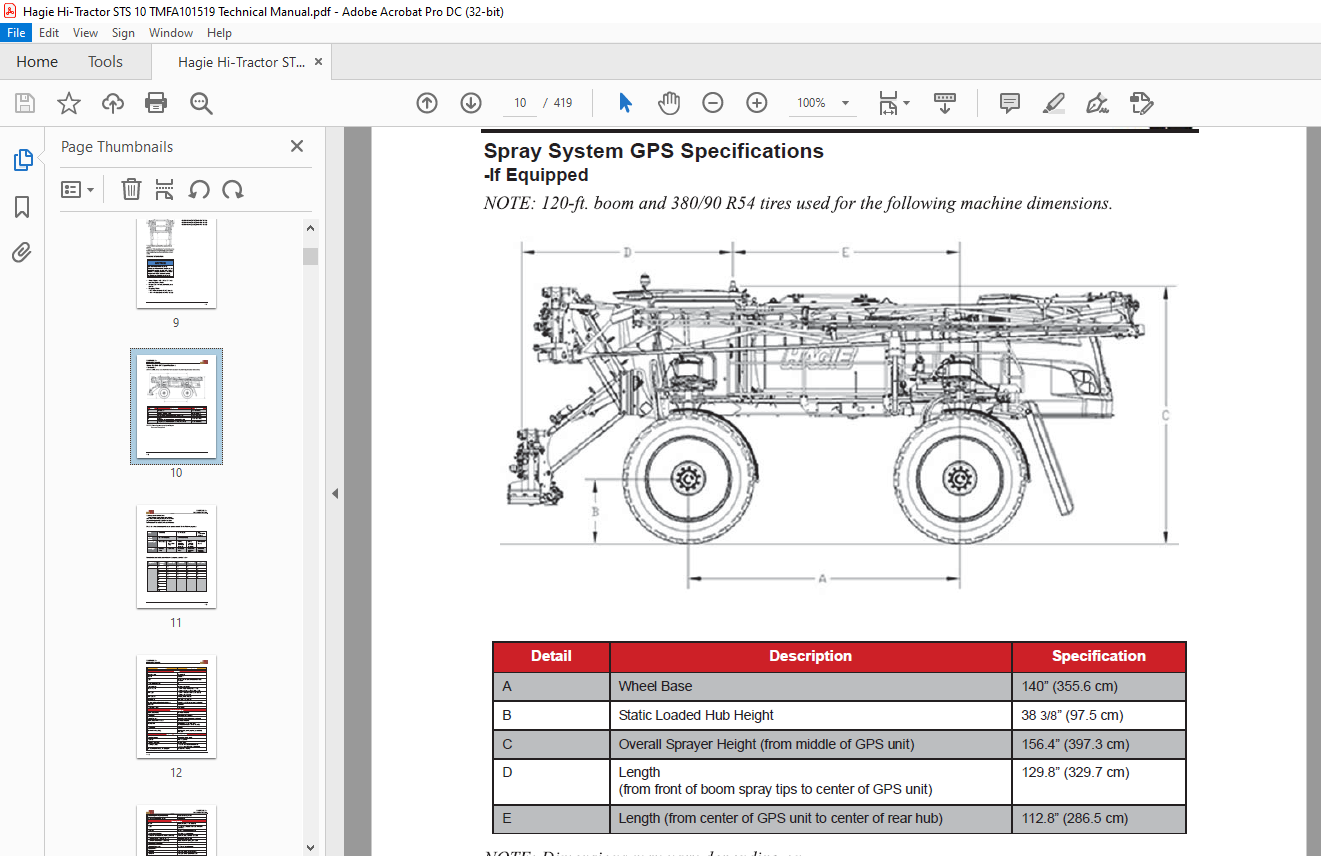Viewport: 1321px width, 856px height.
Task: Go to next page arrow
Action: pos(471,103)
